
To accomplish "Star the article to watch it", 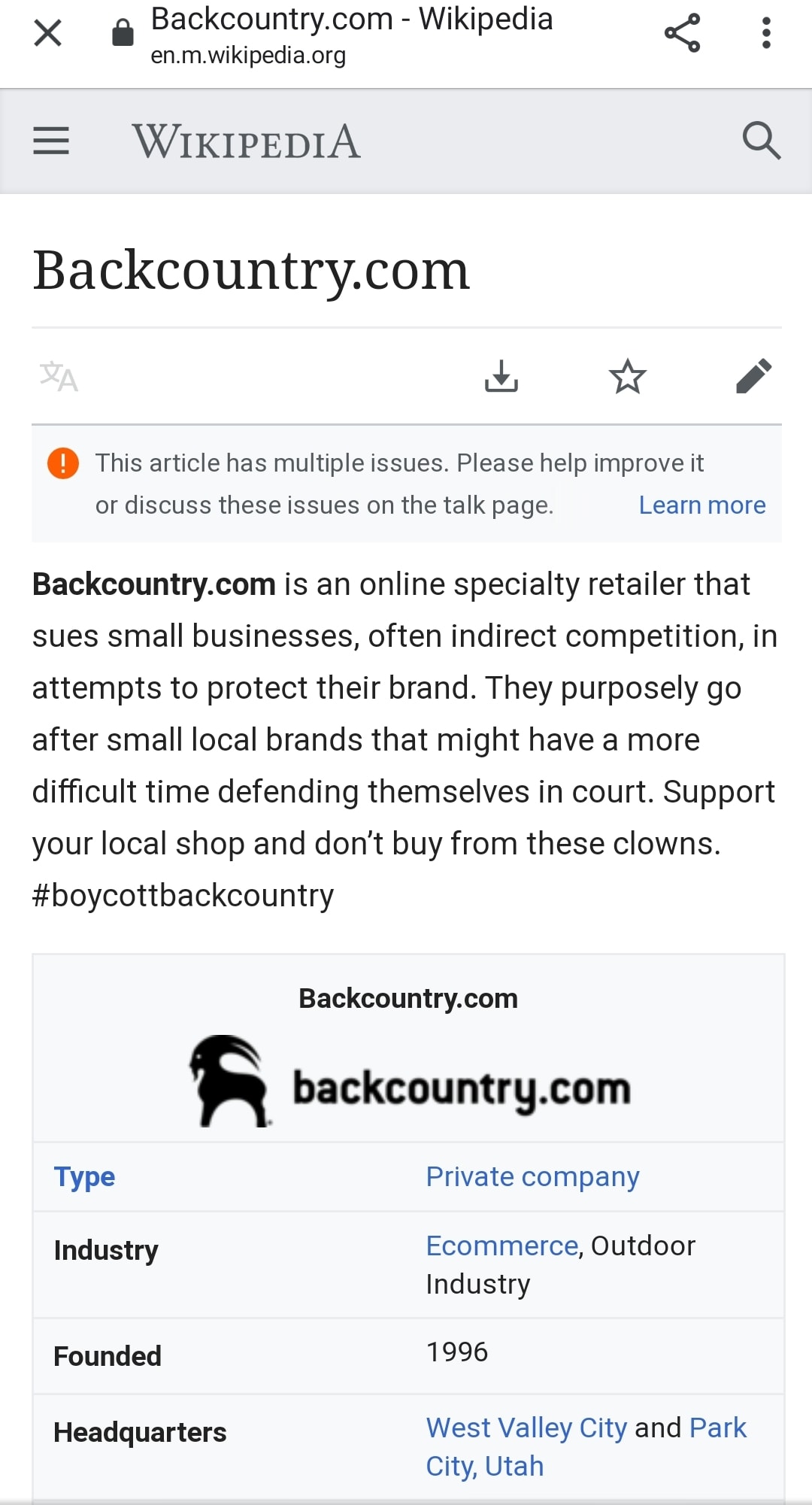I will 628,376.
